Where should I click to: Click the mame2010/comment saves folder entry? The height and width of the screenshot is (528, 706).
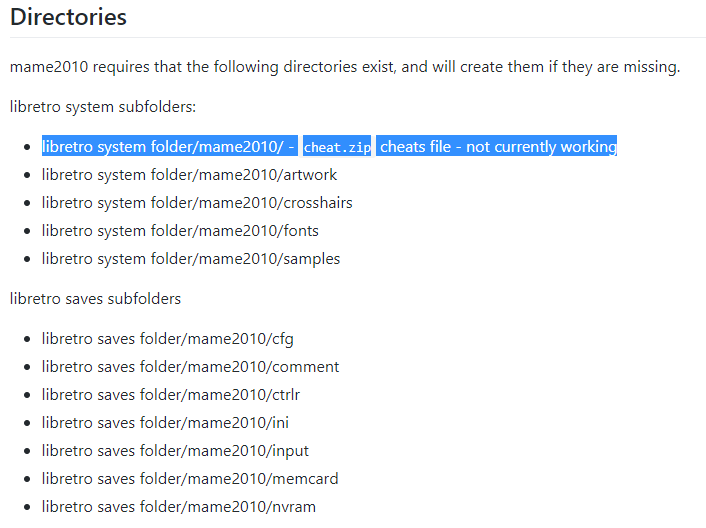point(190,366)
